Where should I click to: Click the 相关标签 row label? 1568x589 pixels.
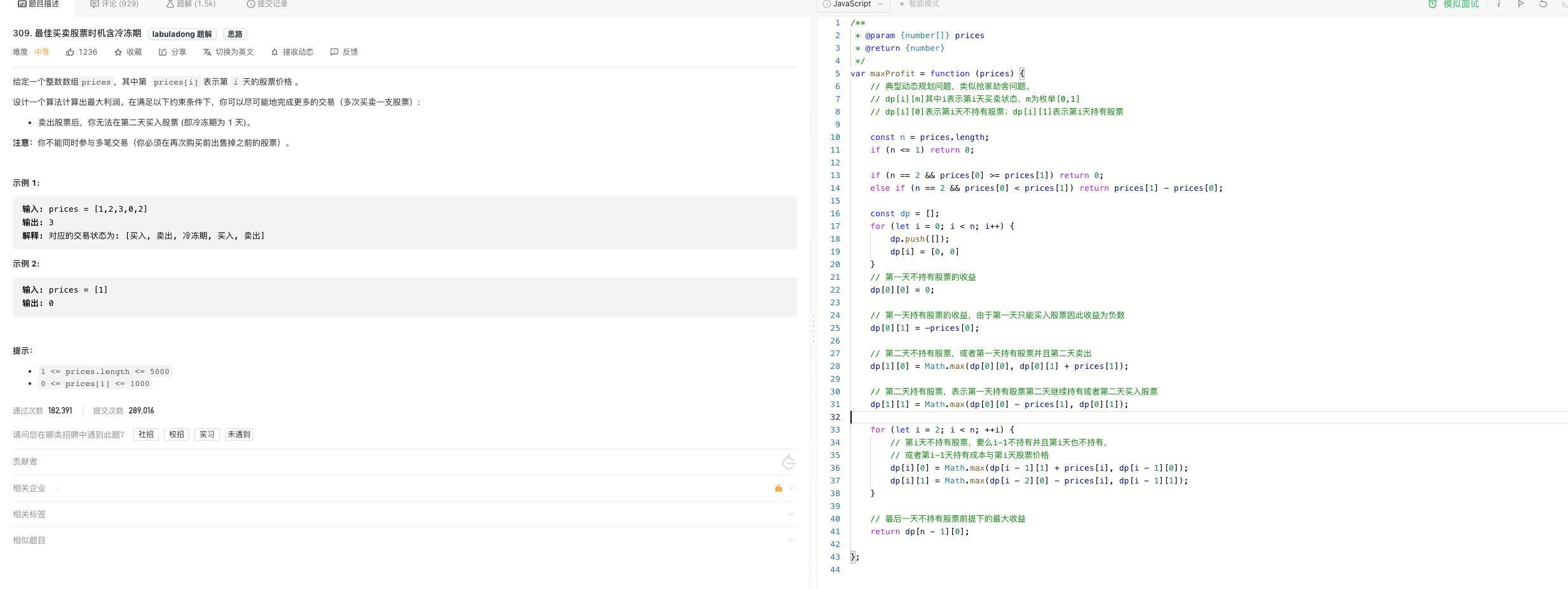(x=29, y=514)
